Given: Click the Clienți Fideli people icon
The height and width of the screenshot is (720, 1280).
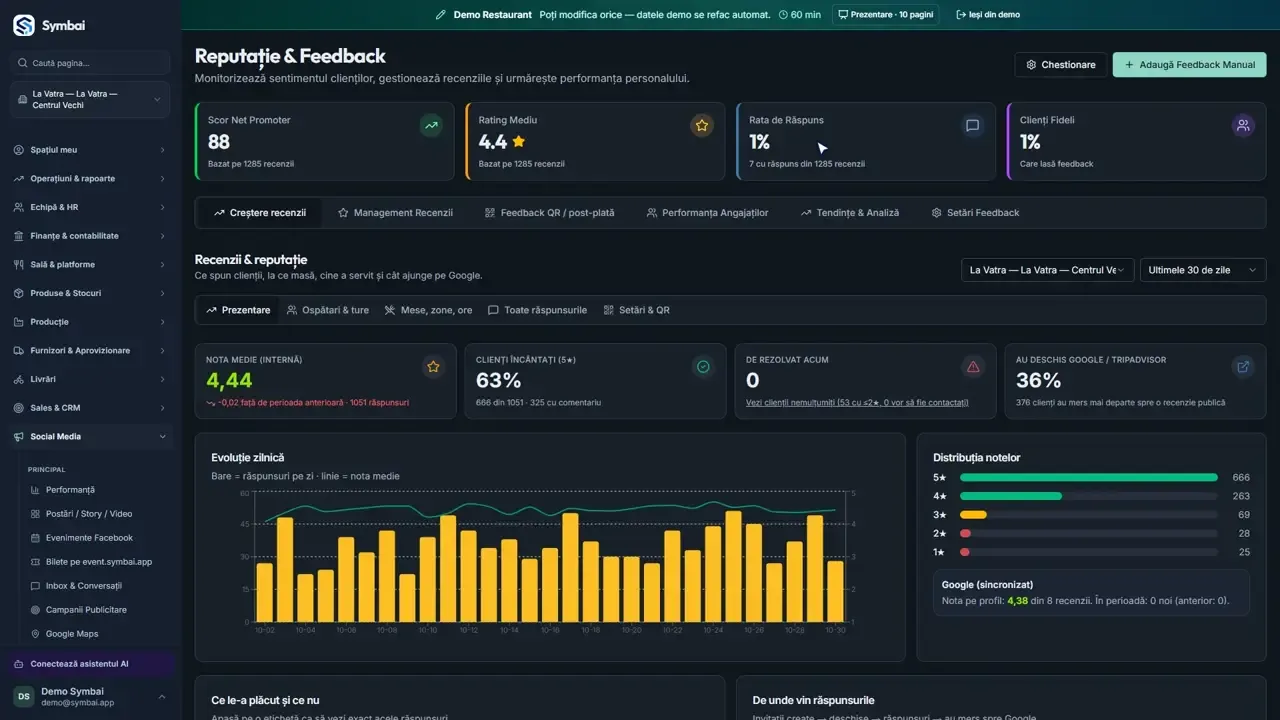Looking at the screenshot, I should 1243,126.
